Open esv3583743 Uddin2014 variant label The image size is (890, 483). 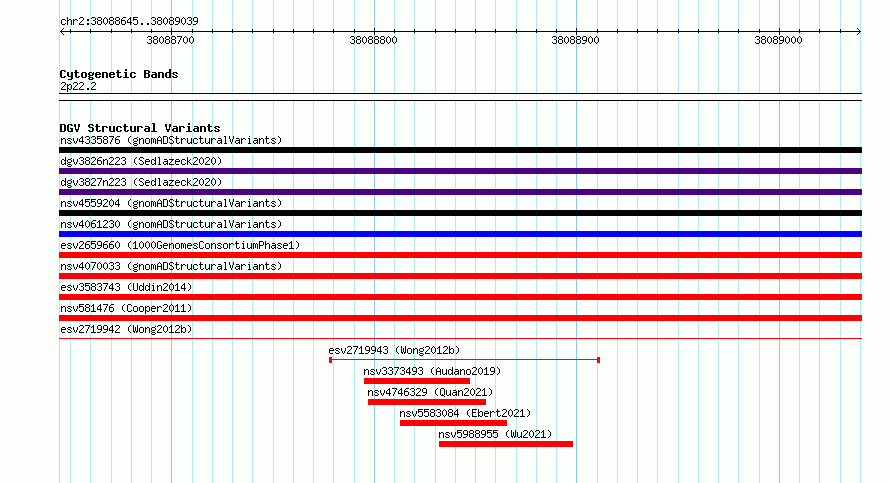[x=126, y=287]
